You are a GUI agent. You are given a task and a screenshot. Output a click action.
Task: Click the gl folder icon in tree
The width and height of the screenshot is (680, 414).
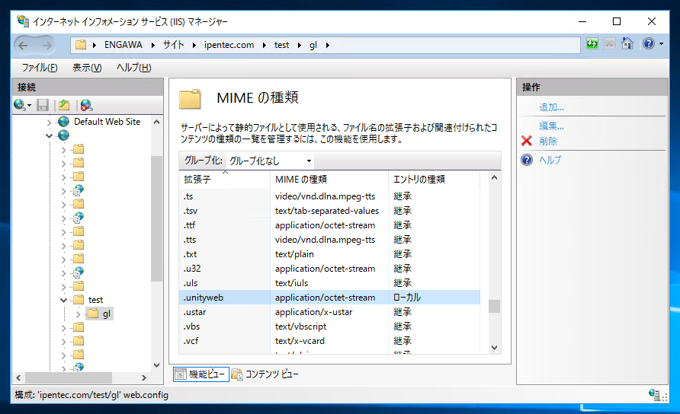(x=93, y=313)
